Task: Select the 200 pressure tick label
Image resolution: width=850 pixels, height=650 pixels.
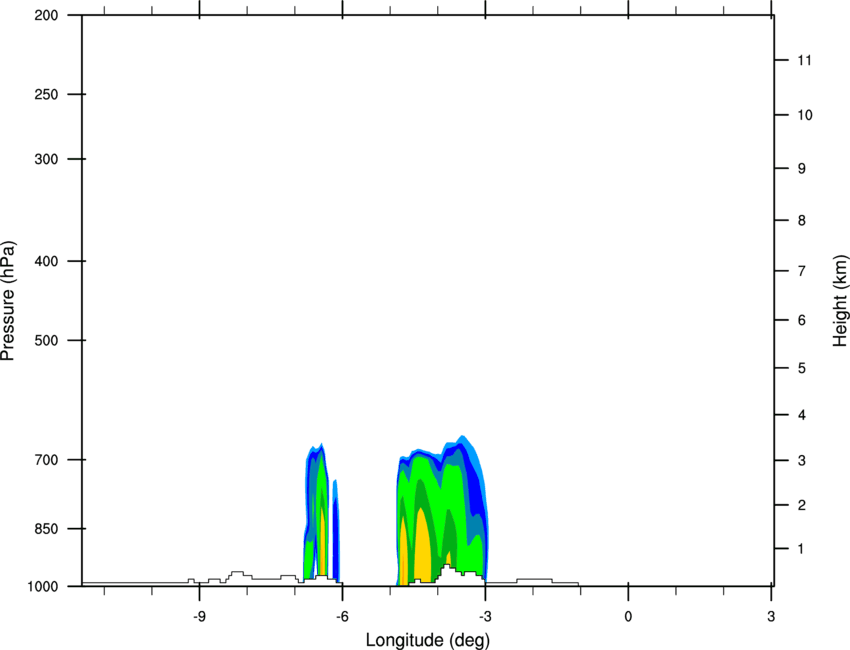Action: (46, 15)
